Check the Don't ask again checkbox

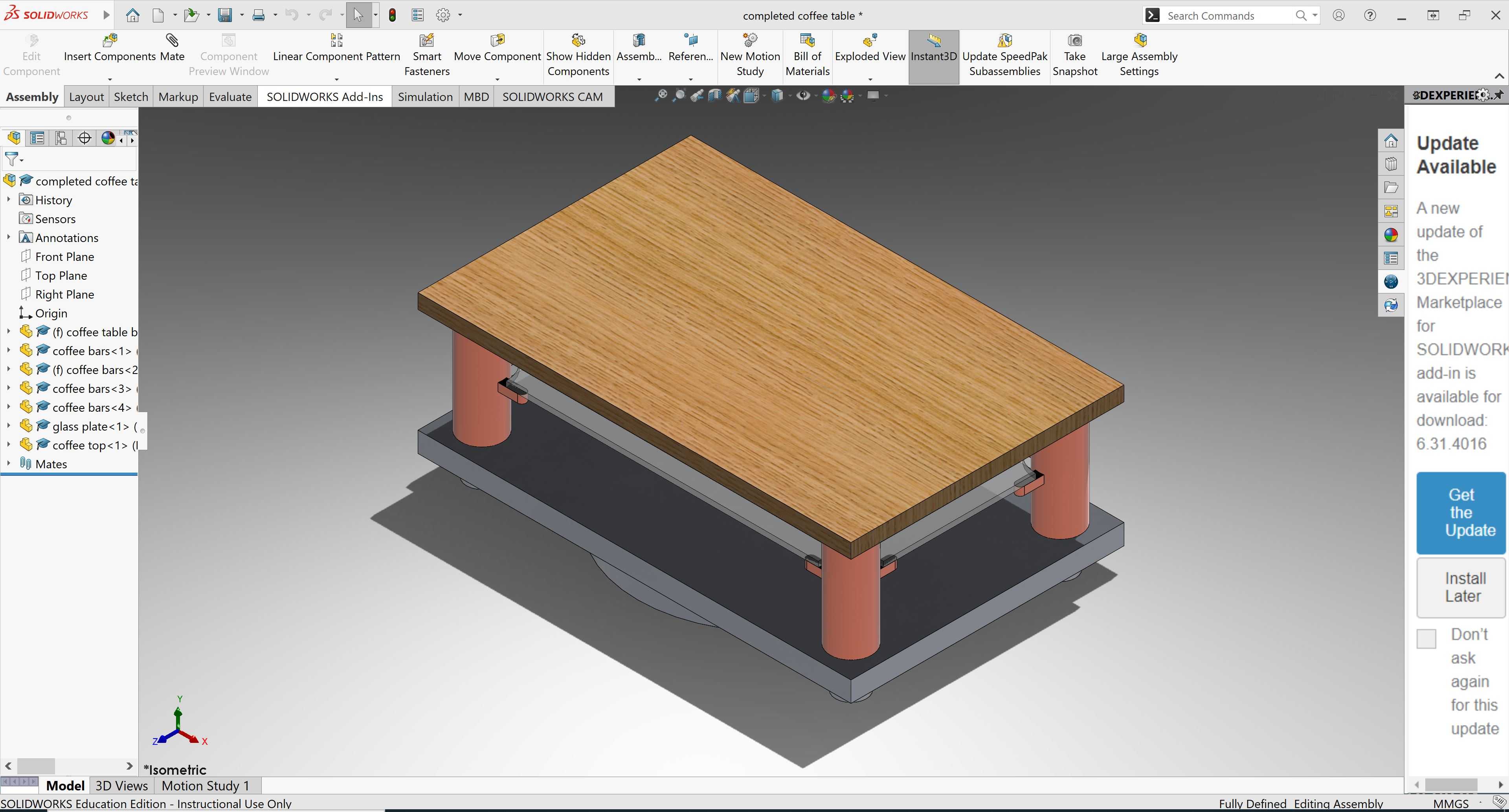click(x=1426, y=638)
